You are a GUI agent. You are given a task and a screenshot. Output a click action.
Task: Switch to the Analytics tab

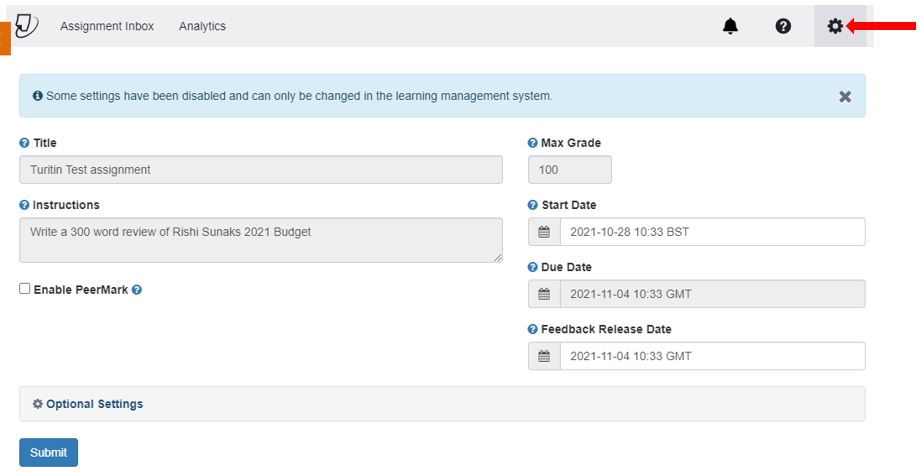[x=202, y=26]
